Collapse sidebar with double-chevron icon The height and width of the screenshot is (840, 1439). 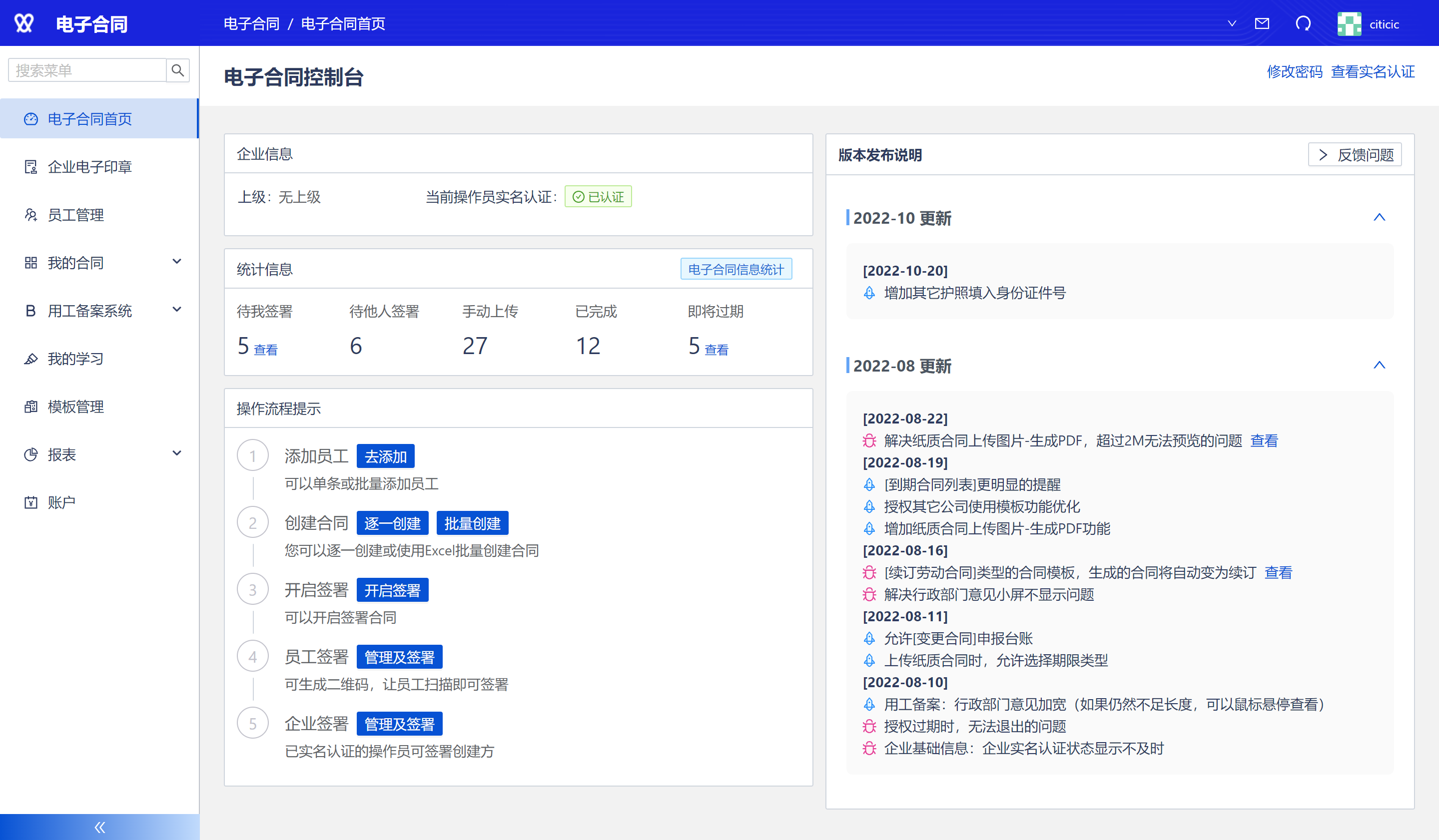99,827
